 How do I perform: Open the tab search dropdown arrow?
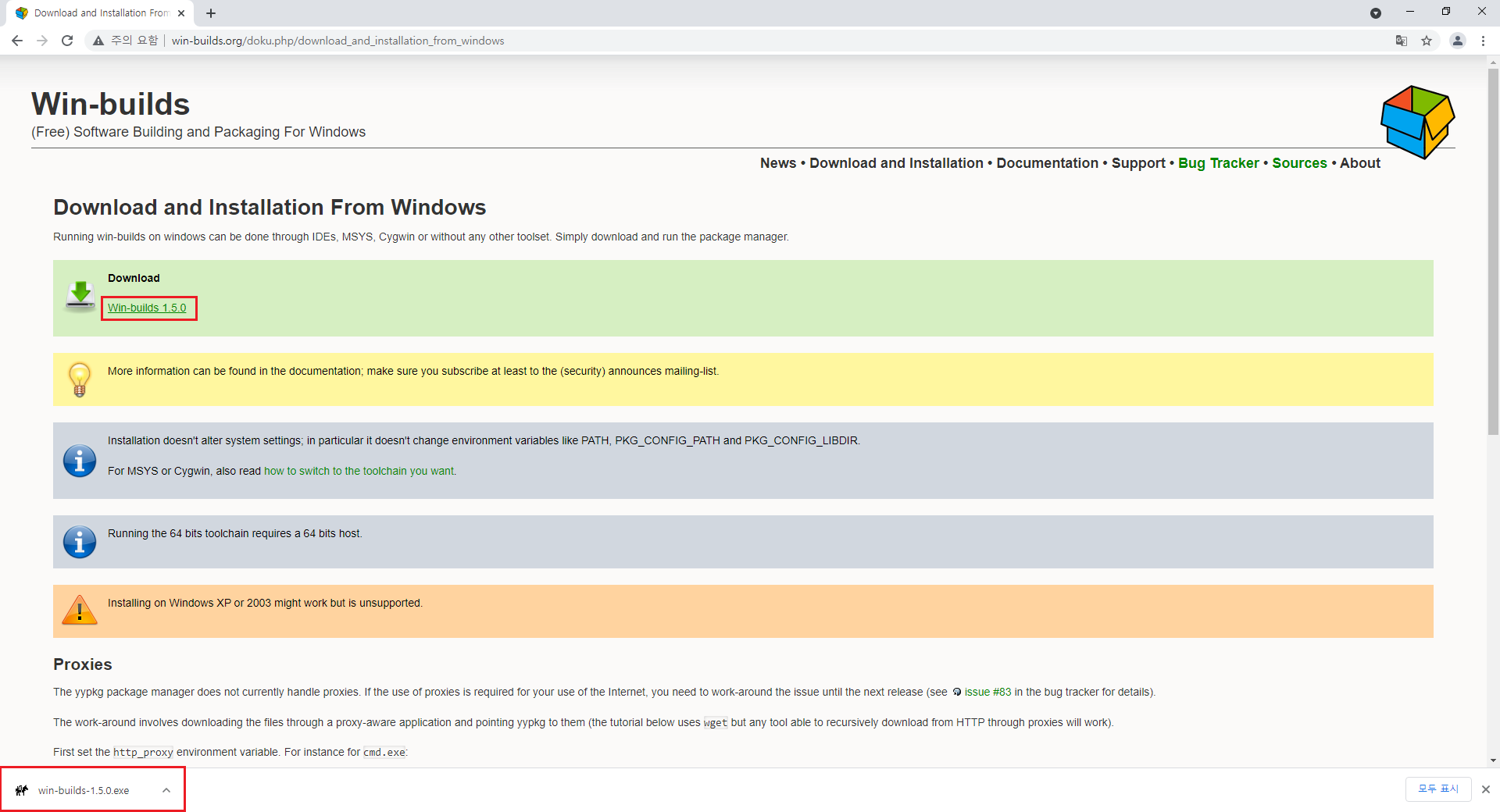pos(1376,13)
